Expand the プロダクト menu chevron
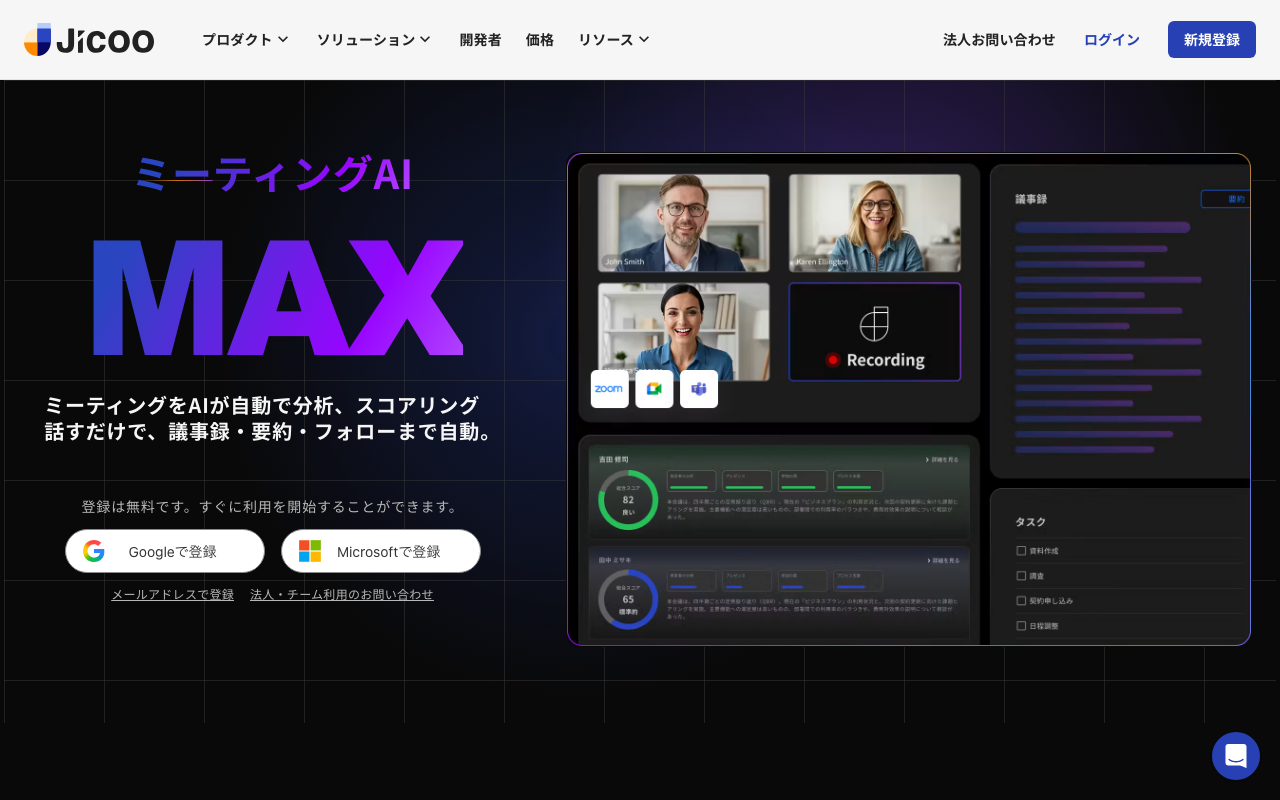Screen dimensions: 1280x800 (283, 40)
